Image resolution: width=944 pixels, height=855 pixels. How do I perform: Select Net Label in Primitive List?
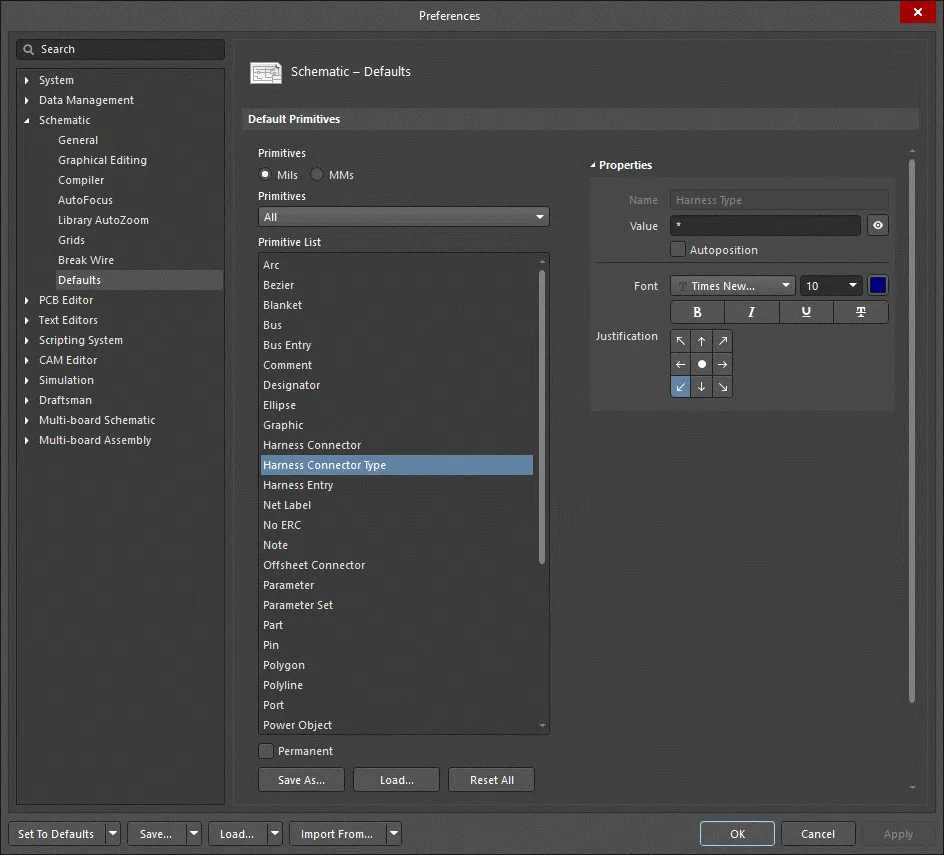tap(287, 505)
